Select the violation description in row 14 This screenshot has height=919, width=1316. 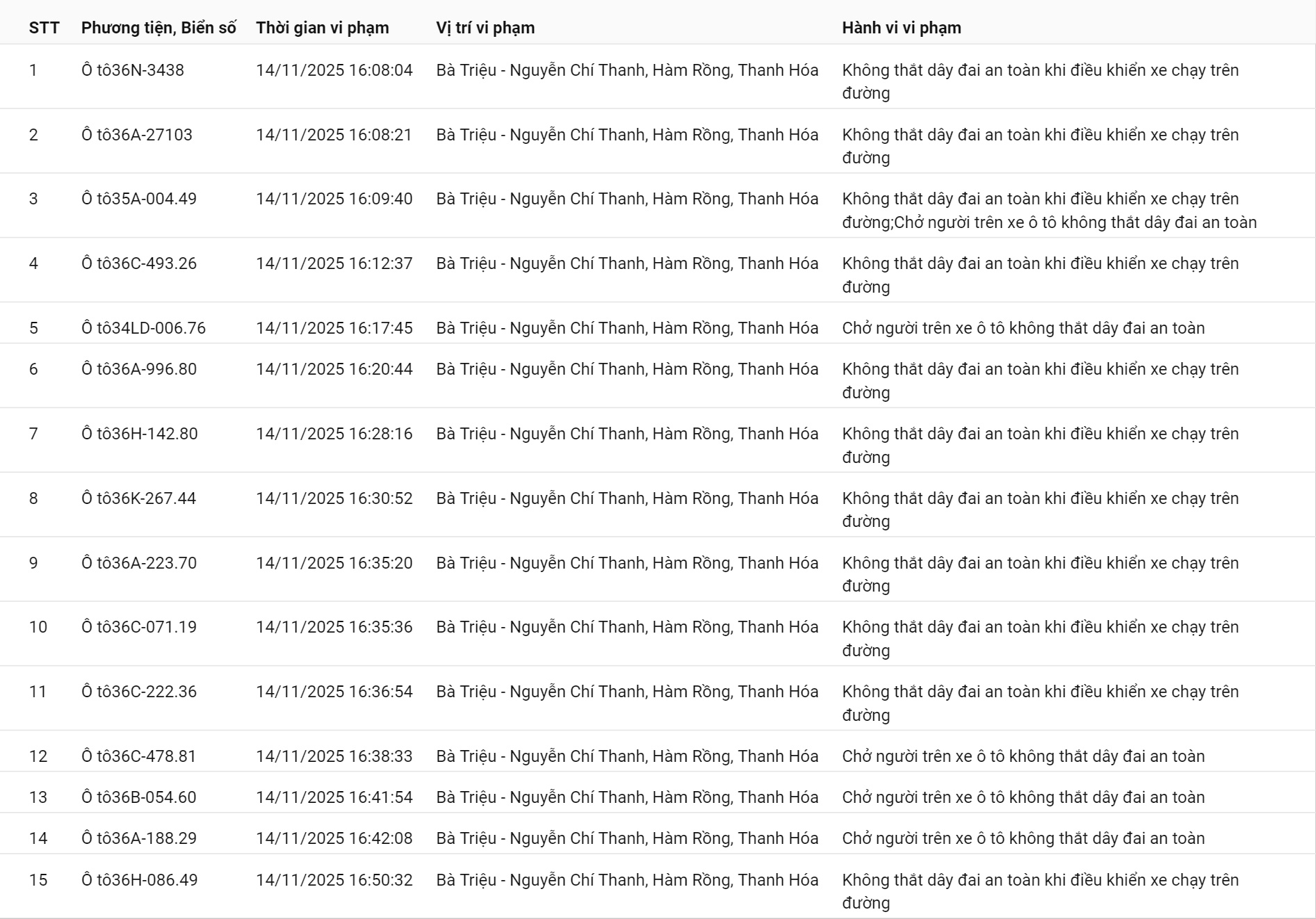click(1023, 838)
